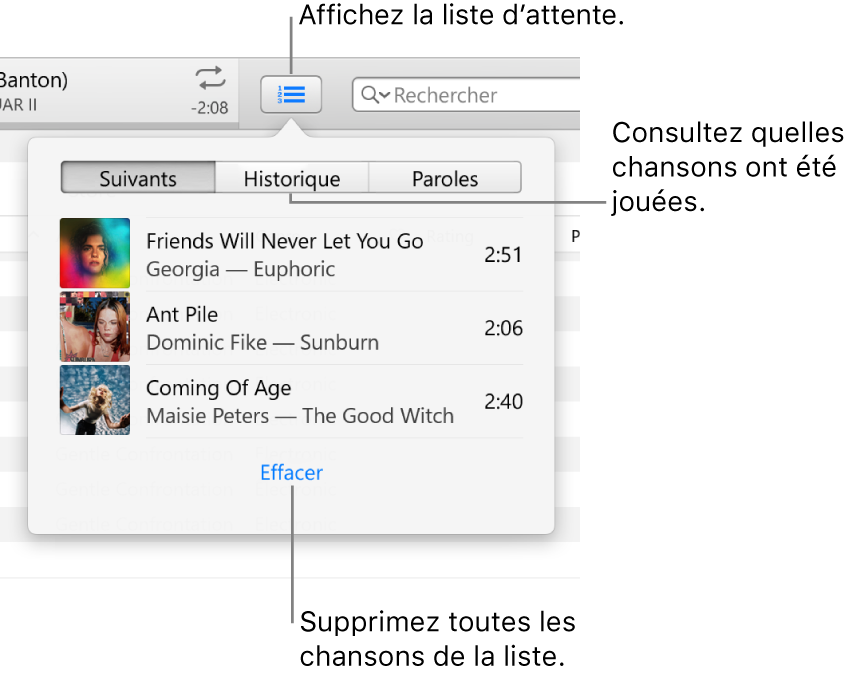Click the Effacer link
Image resolution: width=851 pixels, height=678 pixels.
tap(291, 472)
